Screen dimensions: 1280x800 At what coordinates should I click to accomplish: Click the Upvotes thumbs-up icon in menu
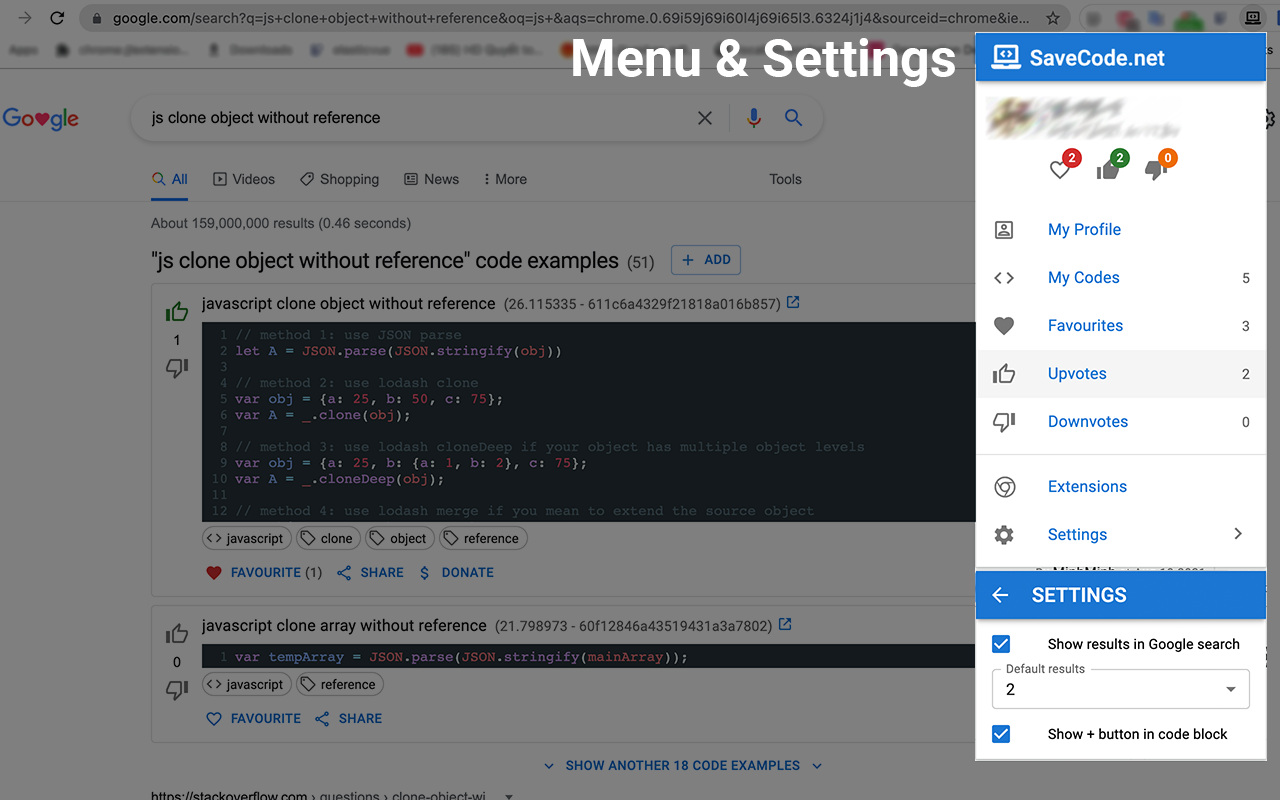pos(1004,374)
